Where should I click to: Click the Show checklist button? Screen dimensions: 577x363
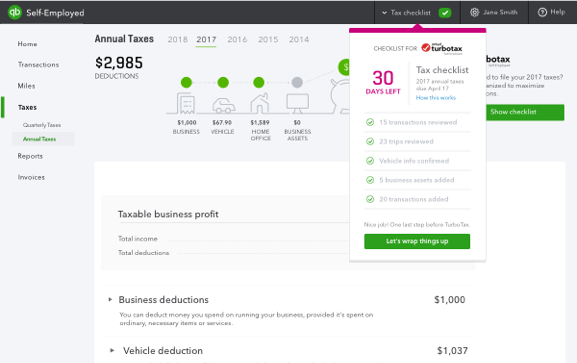coord(525,112)
